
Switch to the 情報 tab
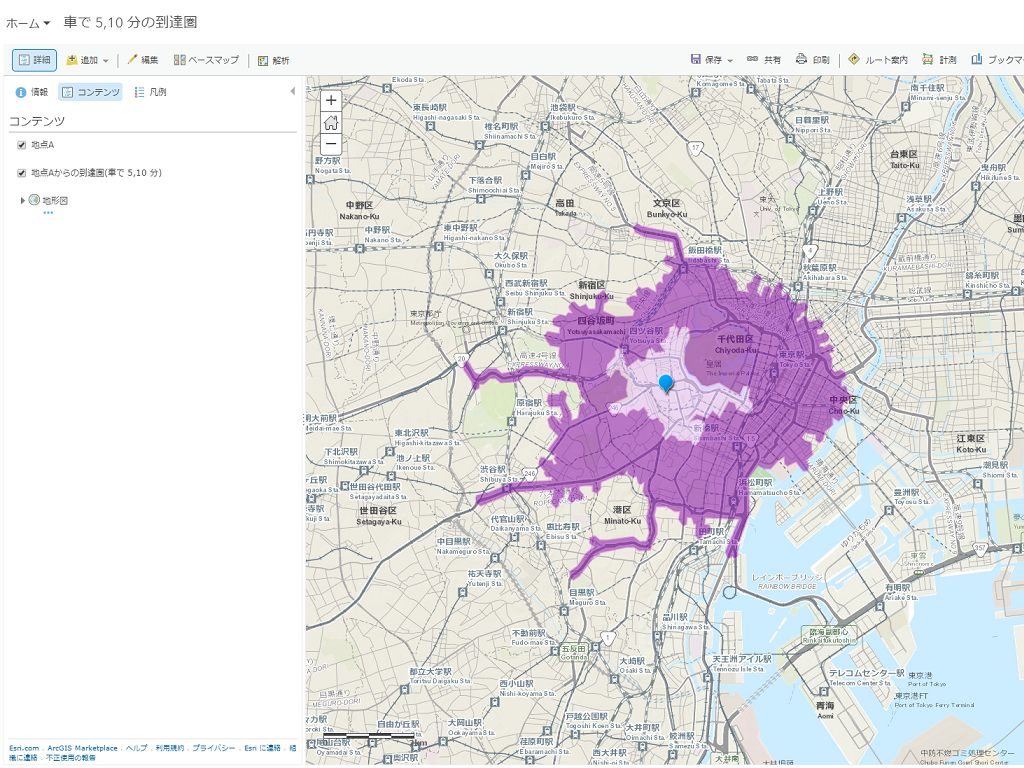click(x=31, y=92)
